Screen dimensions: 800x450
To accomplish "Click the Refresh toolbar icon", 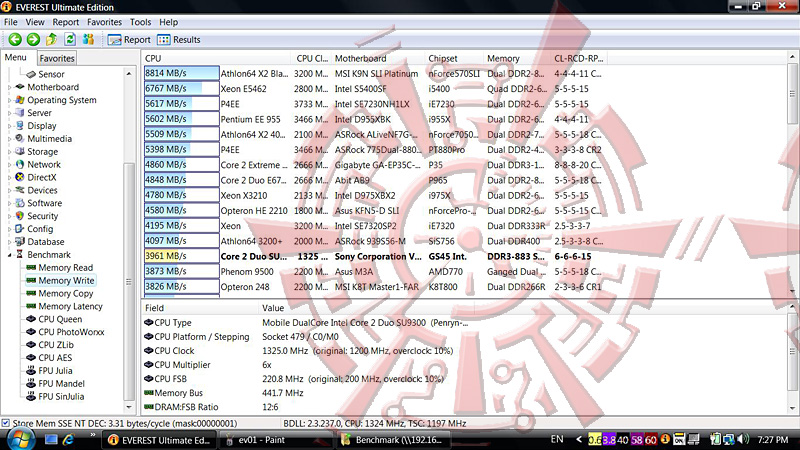I will 70,39.
